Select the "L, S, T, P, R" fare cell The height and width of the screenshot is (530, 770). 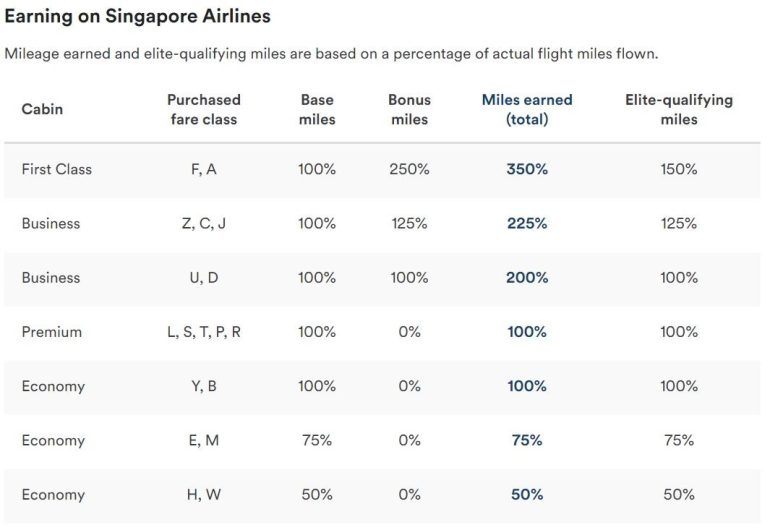pyautogui.click(x=204, y=331)
